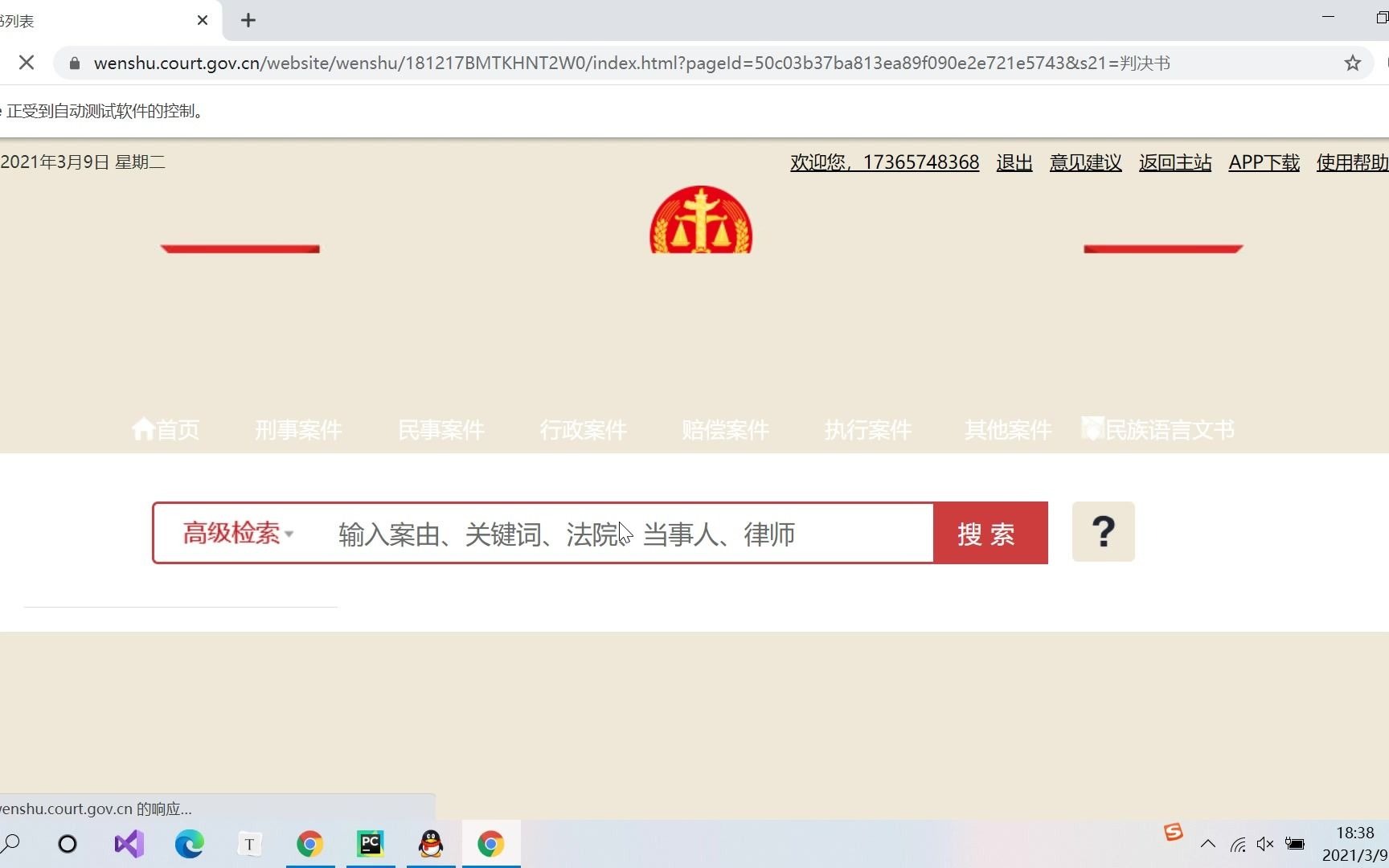Click the site padlock security icon

pyautogui.click(x=75, y=63)
